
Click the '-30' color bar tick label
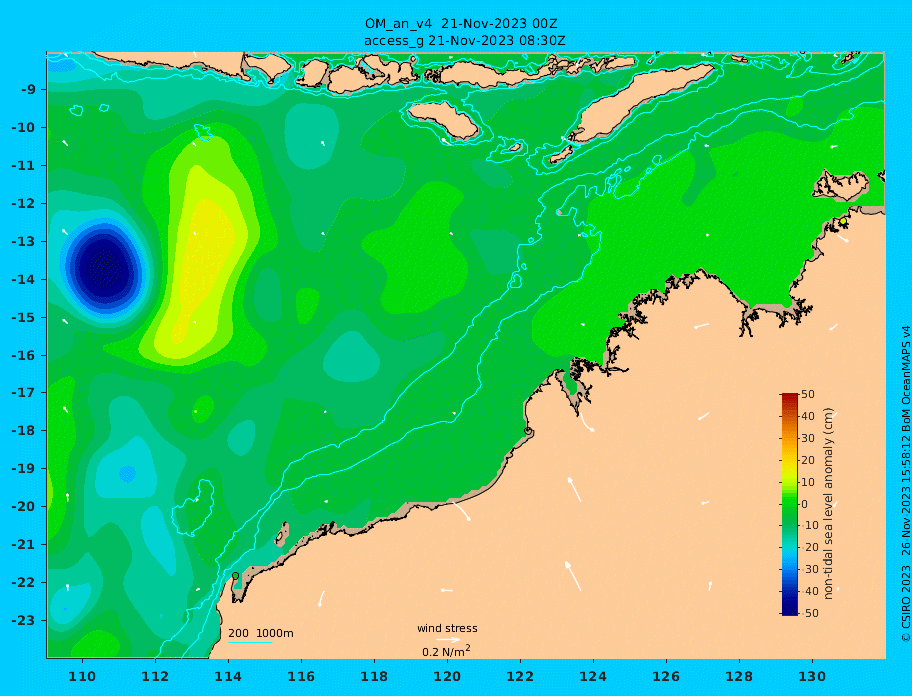pos(809,569)
